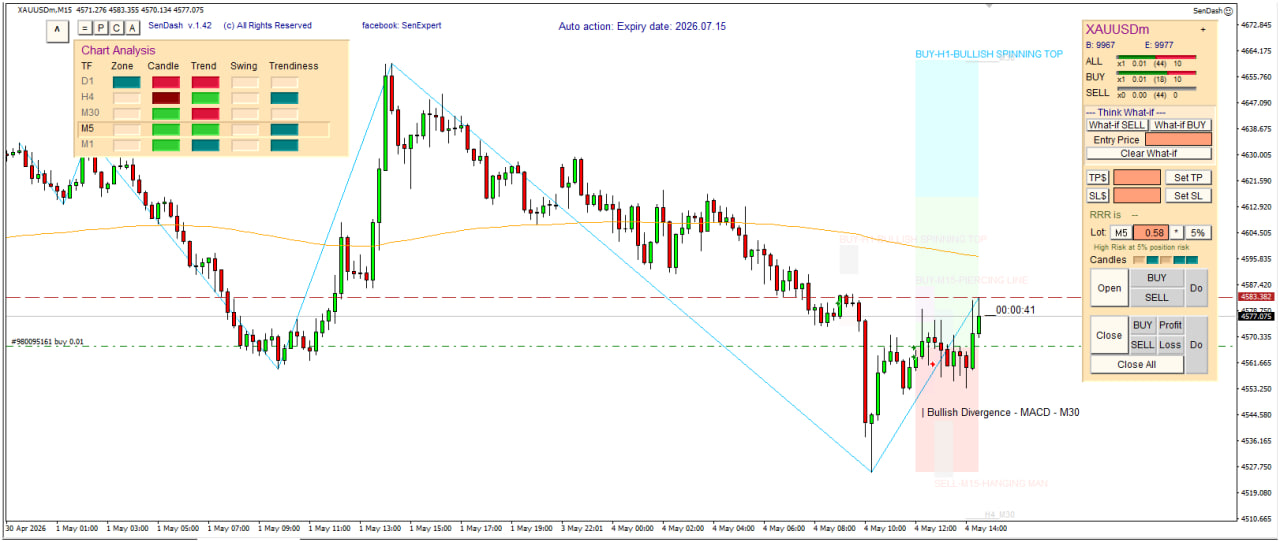Select BUY in the Open section
The image size is (1280, 542).
(1156, 278)
